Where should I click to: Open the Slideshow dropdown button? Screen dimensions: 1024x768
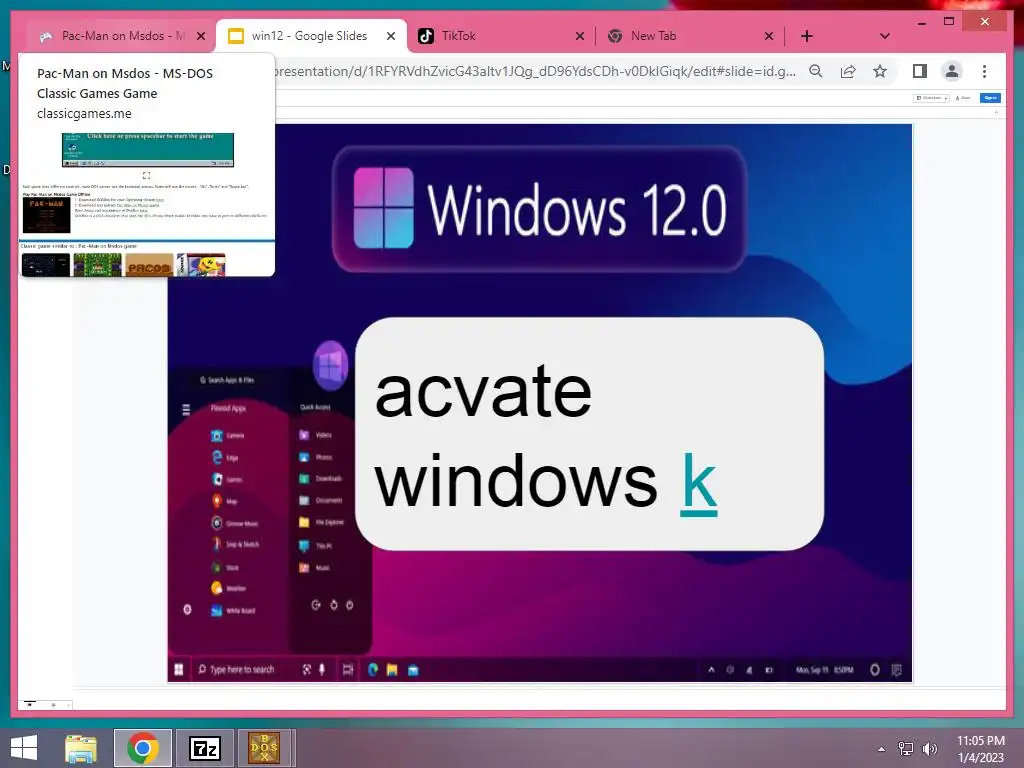pyautogui.click(x=931, y=98)
